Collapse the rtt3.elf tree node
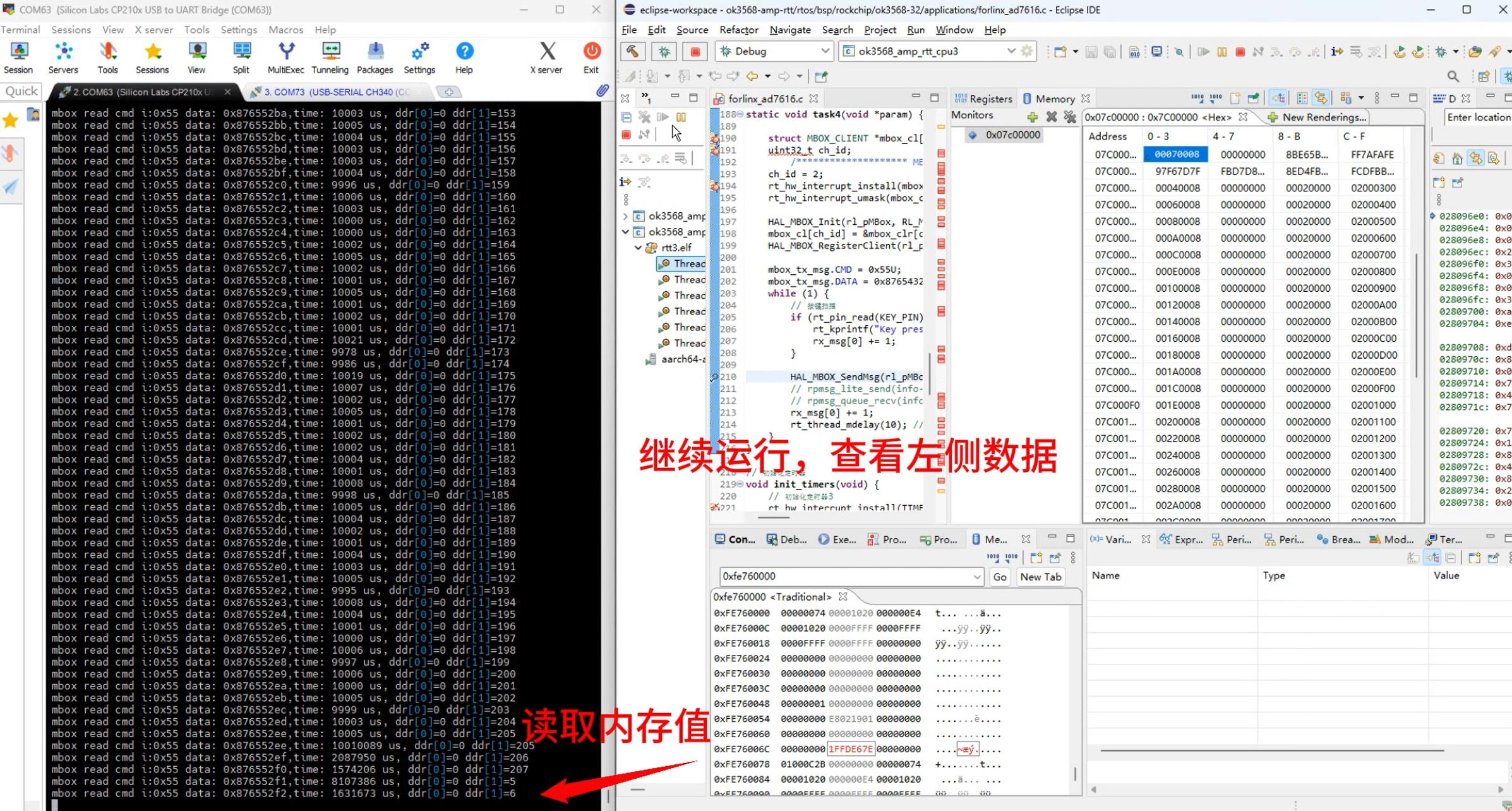1512x811 pixels. pyautogui.click(x=638, y=248)
